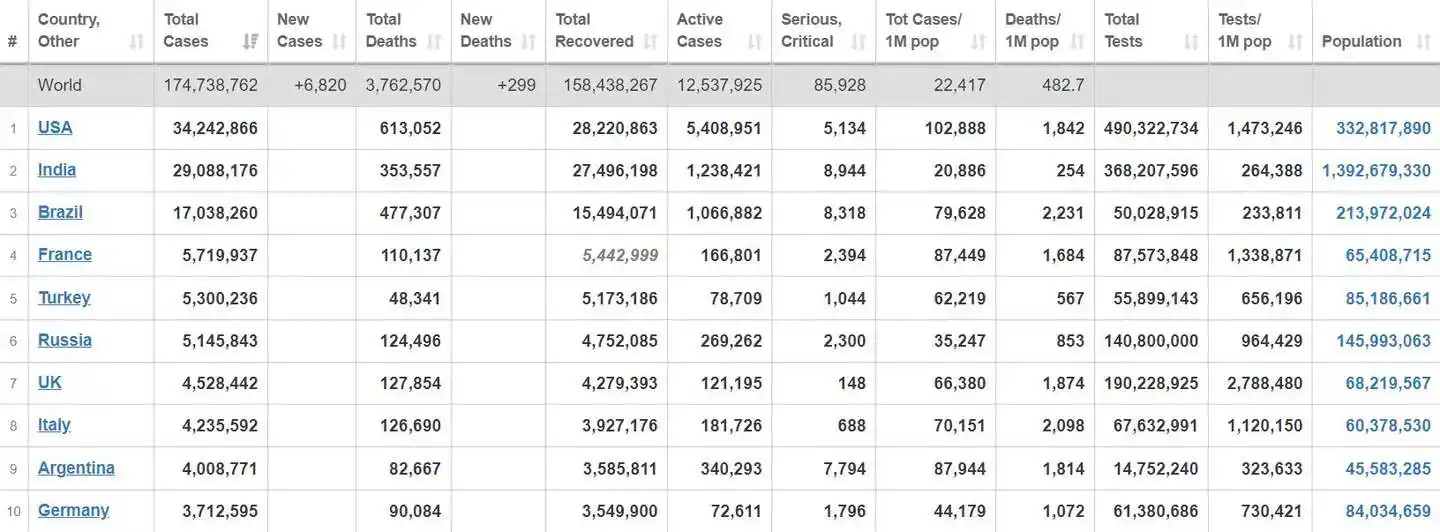Viewport: 1440px width, 532px height.
Task: Click the World totals row label
Action: click(x=60, y=85)
